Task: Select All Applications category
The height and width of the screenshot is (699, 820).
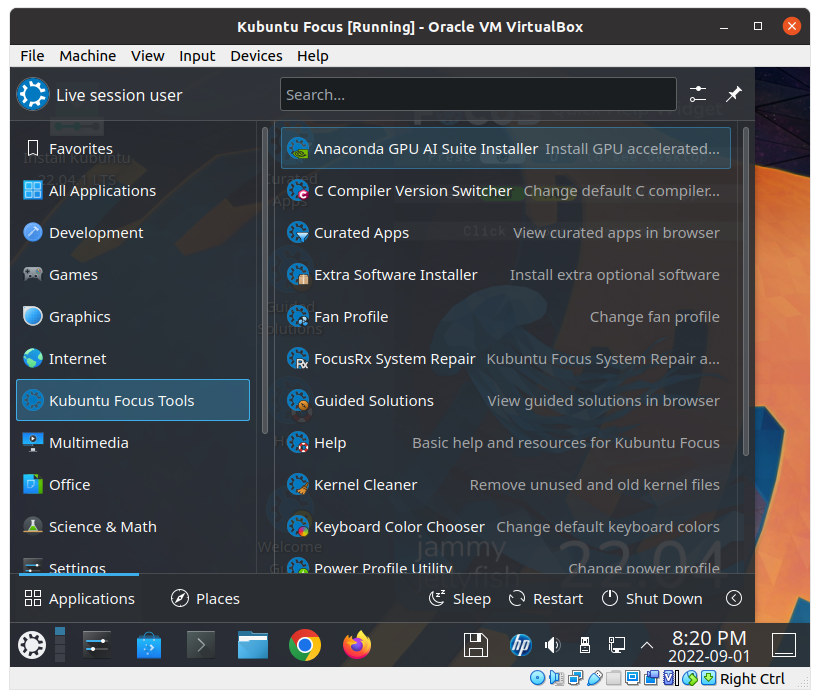Action: coord(133,191)
